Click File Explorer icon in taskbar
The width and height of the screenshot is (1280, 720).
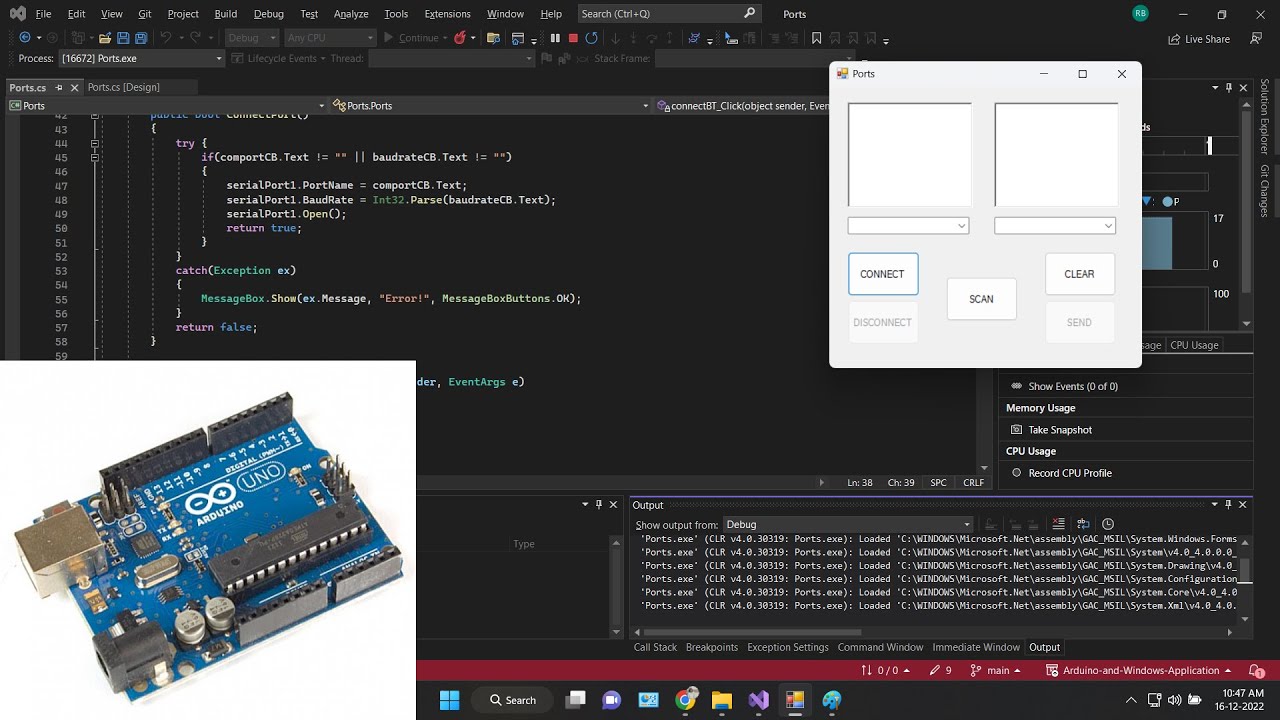[722, 699]
